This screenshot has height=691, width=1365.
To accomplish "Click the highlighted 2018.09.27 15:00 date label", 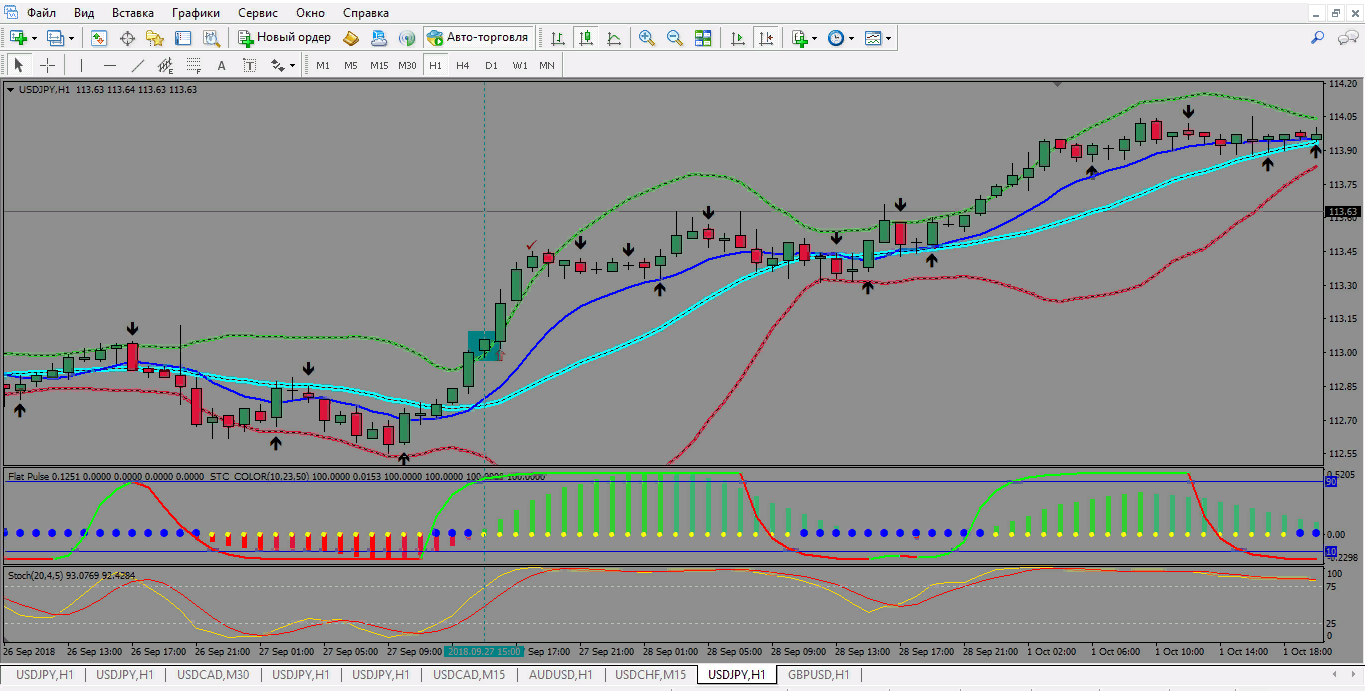I will click(x=484, y=651).
